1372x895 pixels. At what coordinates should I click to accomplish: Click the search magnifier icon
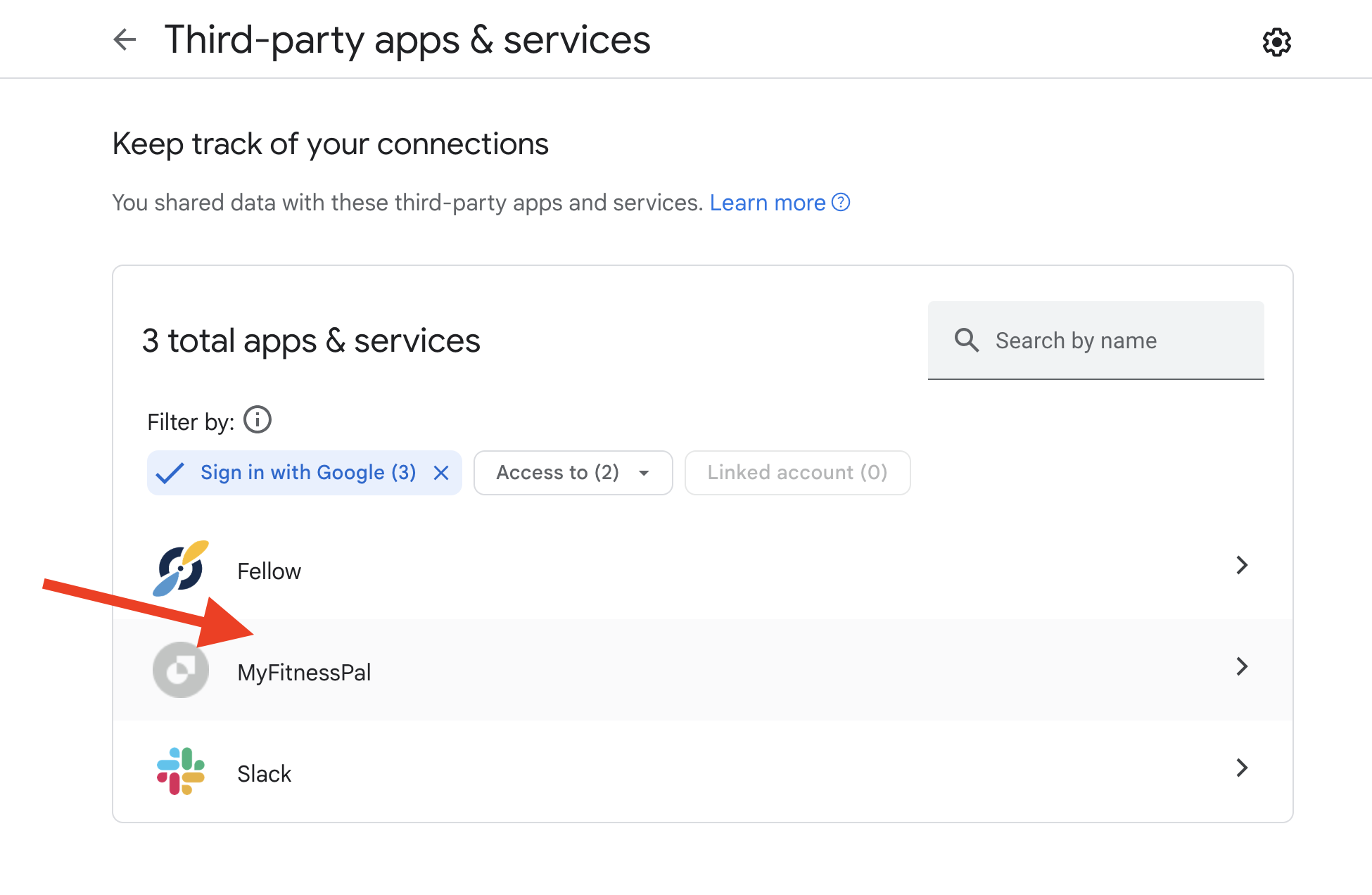966,341
